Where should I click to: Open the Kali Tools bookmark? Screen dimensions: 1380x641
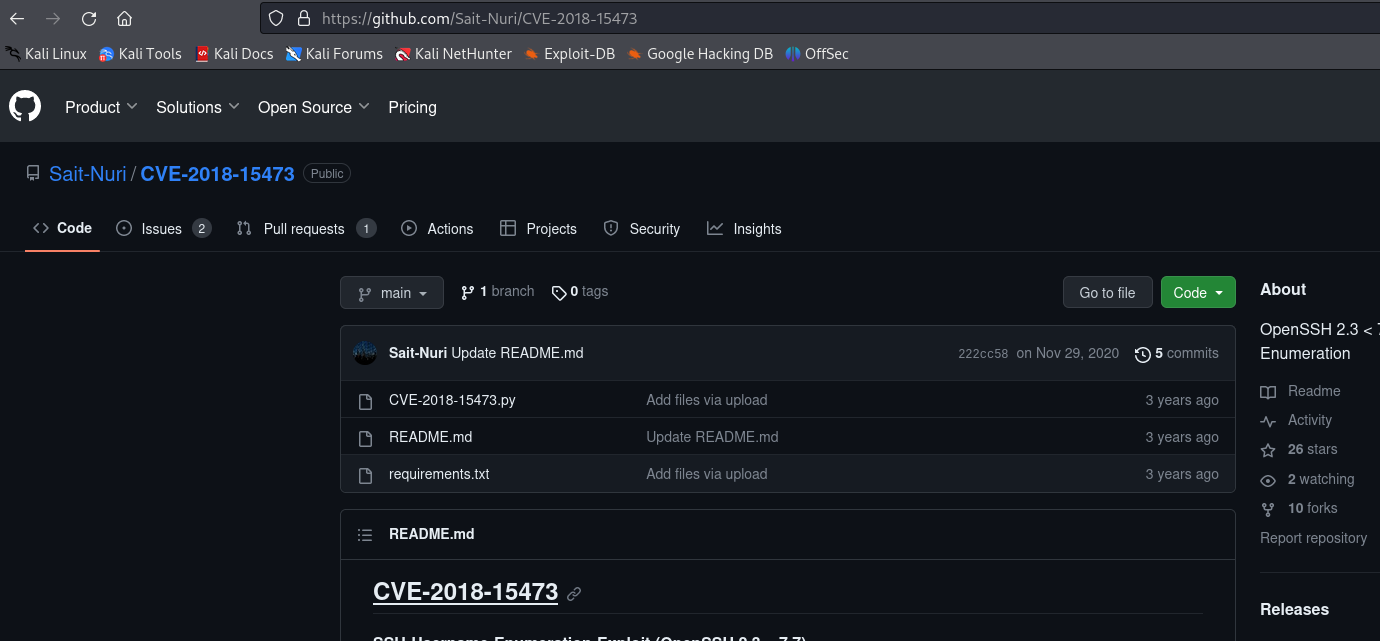point(140,54)
